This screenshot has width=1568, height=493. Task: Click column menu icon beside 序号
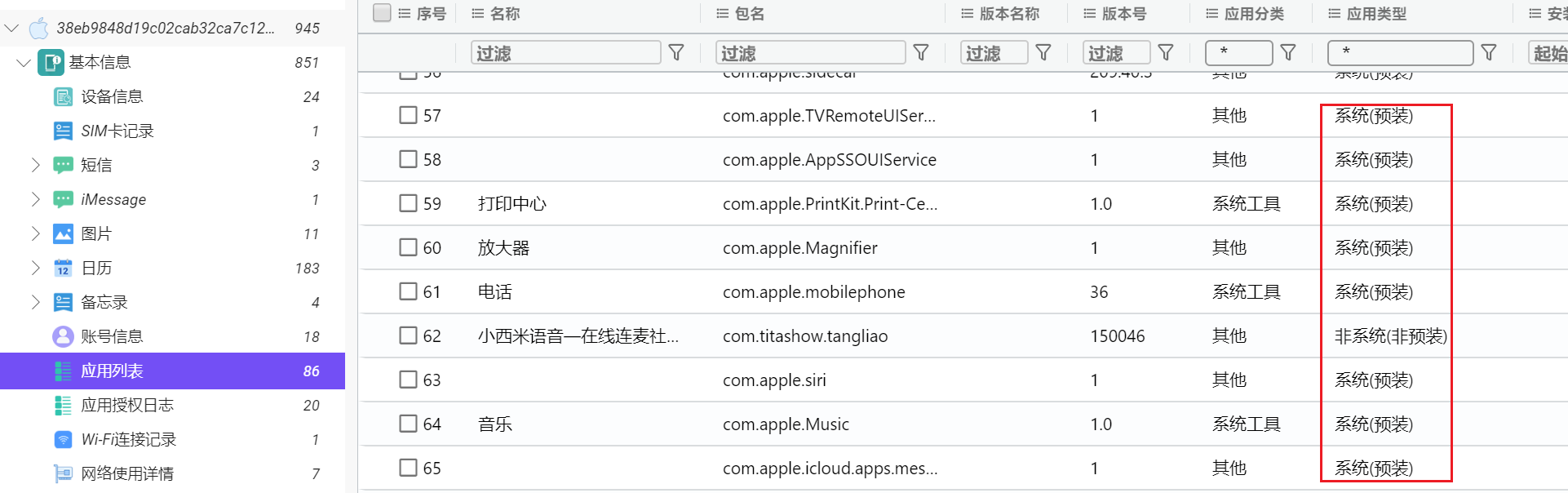click(x=404, y=14)
